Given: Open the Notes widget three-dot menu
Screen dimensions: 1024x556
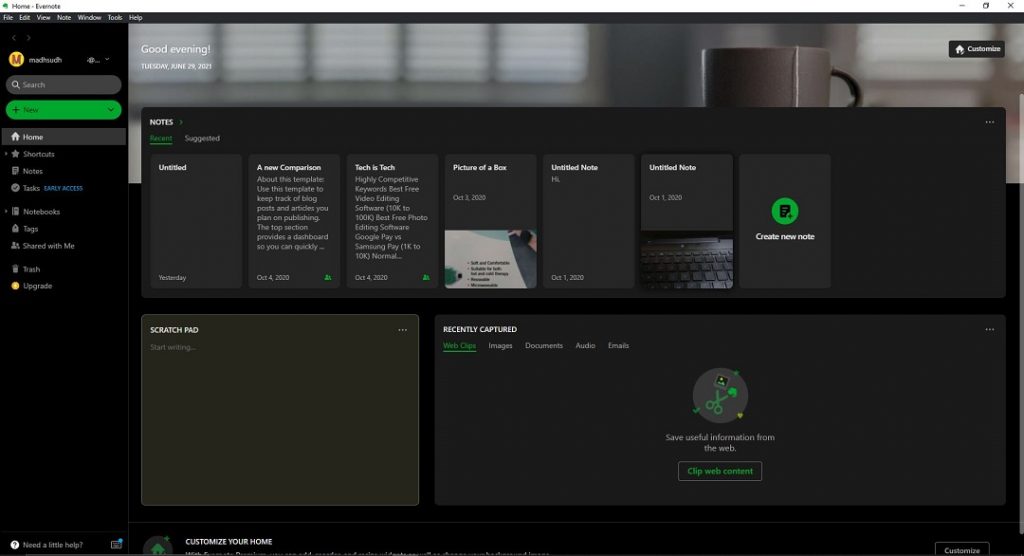Looking at the screenshot, I should tap(989, 122).
